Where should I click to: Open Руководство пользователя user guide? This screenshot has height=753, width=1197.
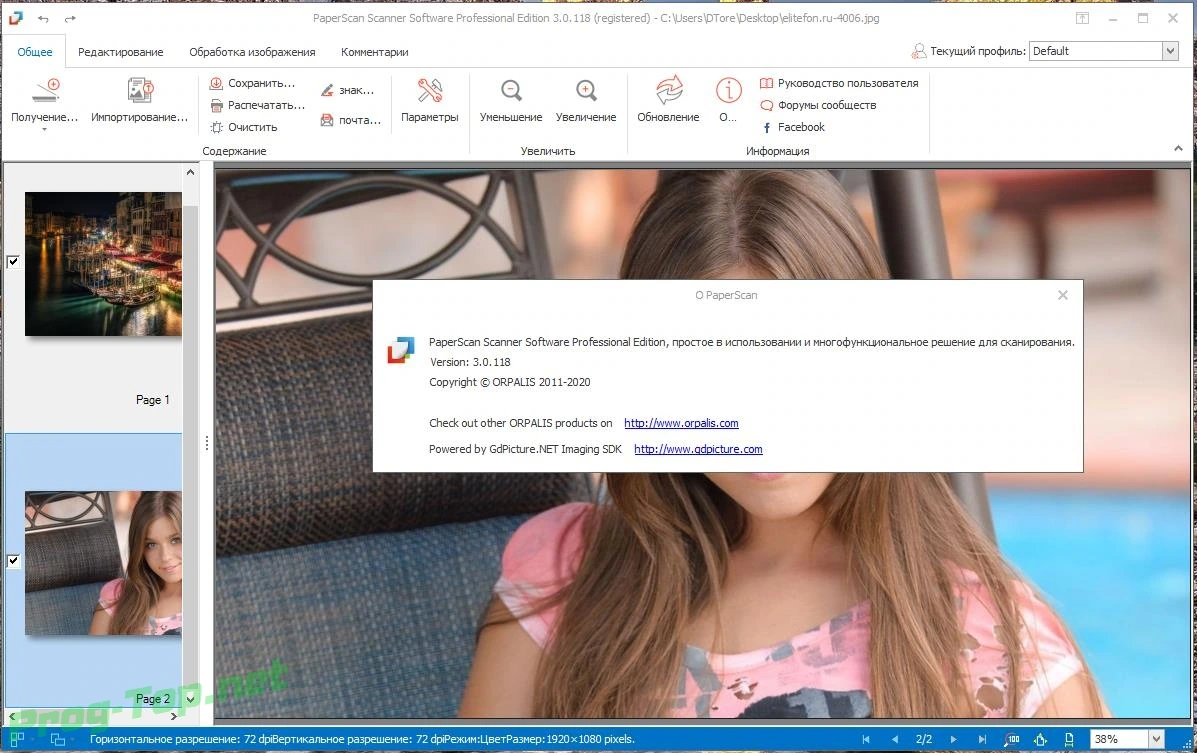coord(839,83)
